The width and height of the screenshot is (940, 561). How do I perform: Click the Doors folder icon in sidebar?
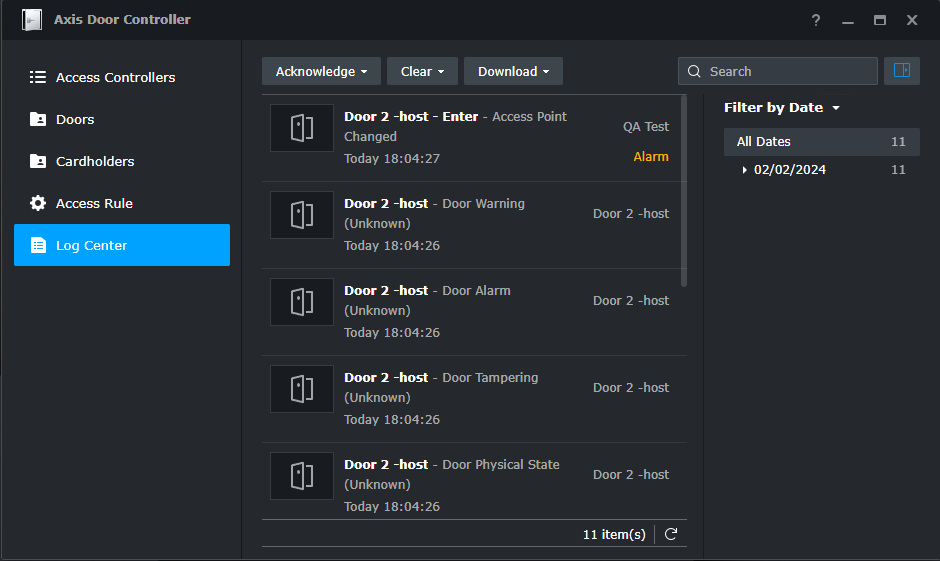click(38, 119)
